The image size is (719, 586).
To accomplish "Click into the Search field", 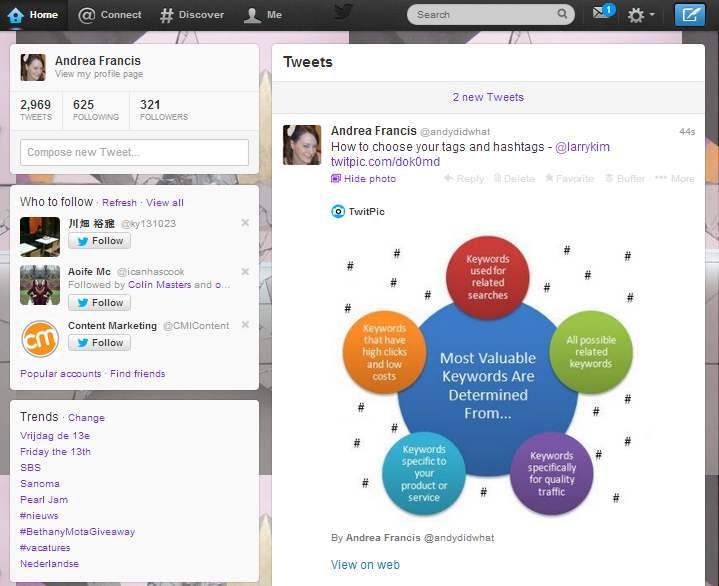I will coord(490,15).
